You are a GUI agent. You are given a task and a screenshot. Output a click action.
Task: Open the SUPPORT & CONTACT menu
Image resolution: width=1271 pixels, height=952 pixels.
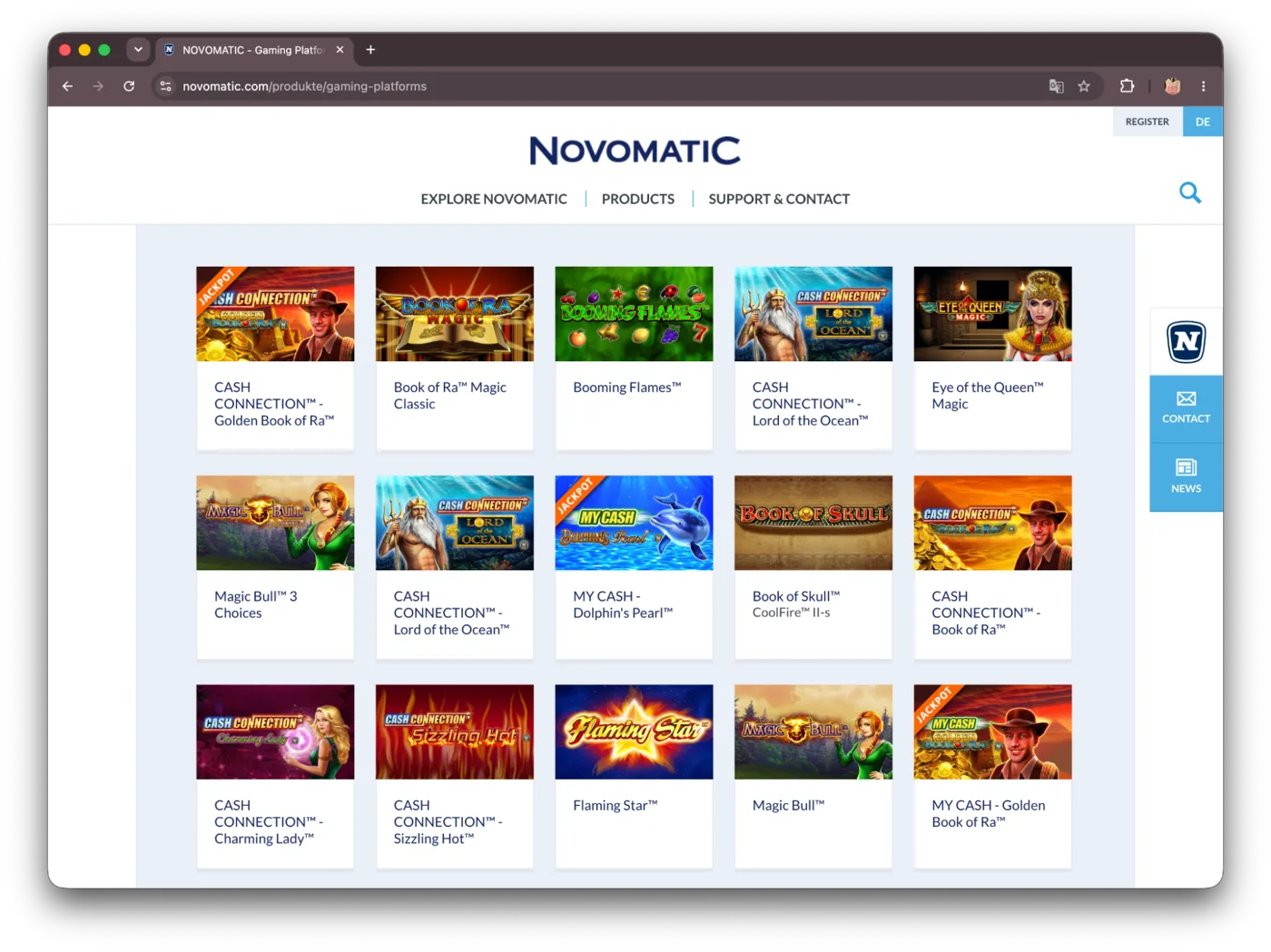click(779, 199)
